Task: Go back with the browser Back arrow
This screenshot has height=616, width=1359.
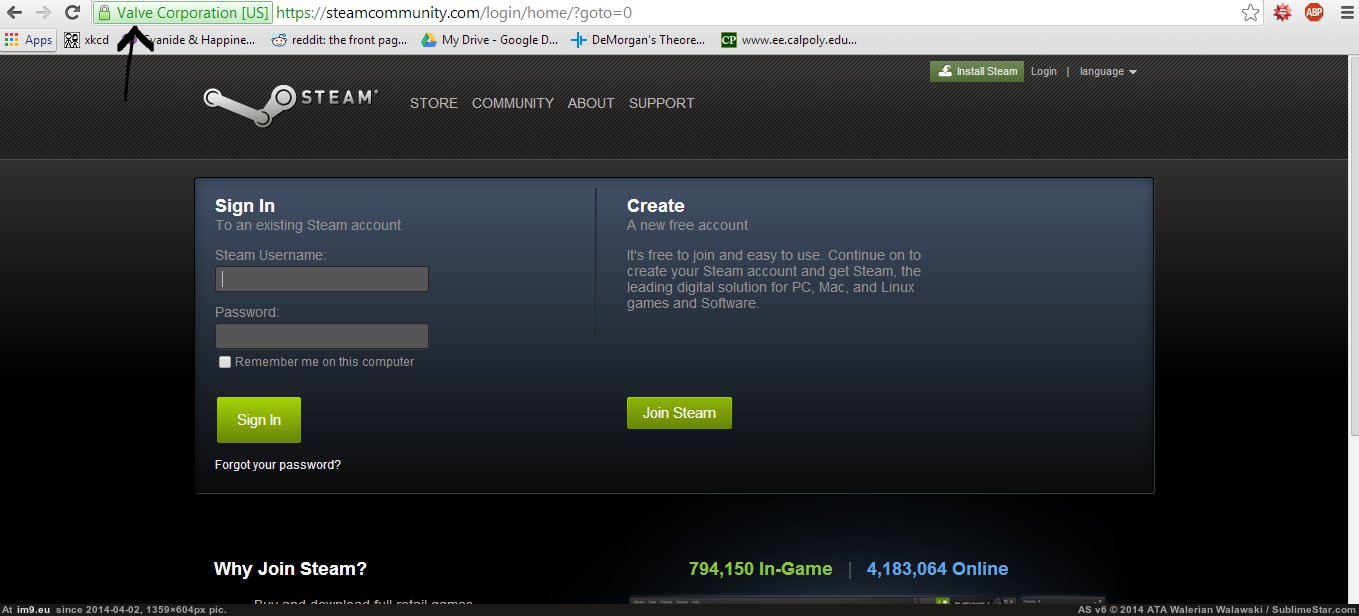Action: 15,13
